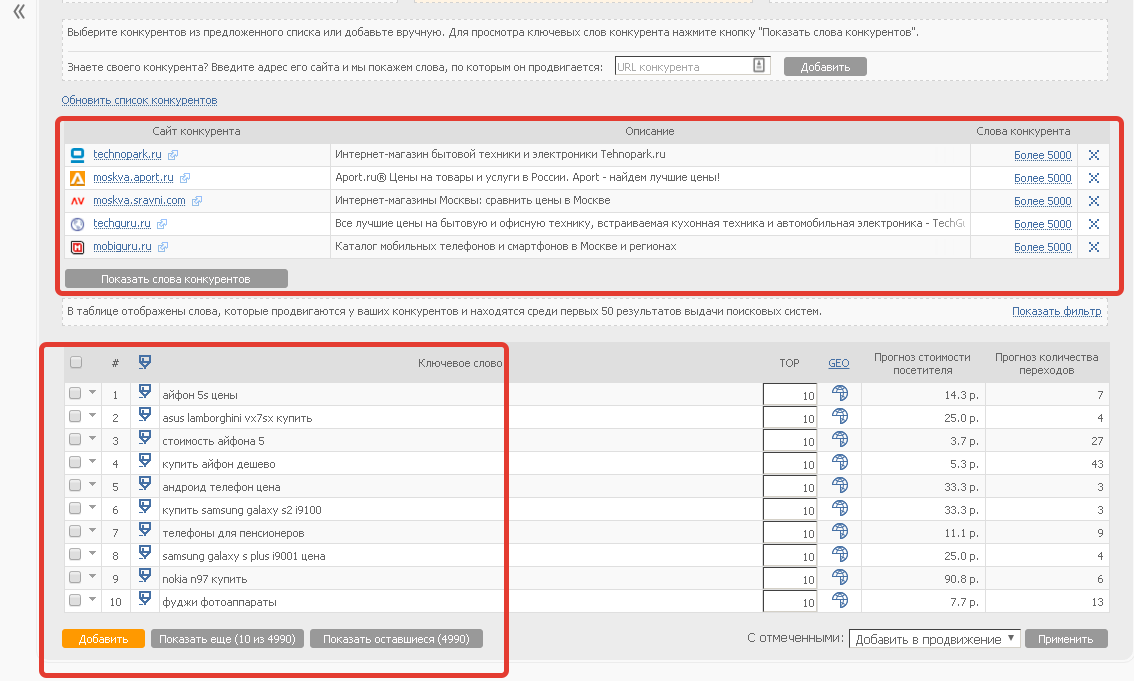Viewport: 1134px width, 681px height.
Task: Expand row arrow for телефоны для пенсионеров
Action: [93, 531]
